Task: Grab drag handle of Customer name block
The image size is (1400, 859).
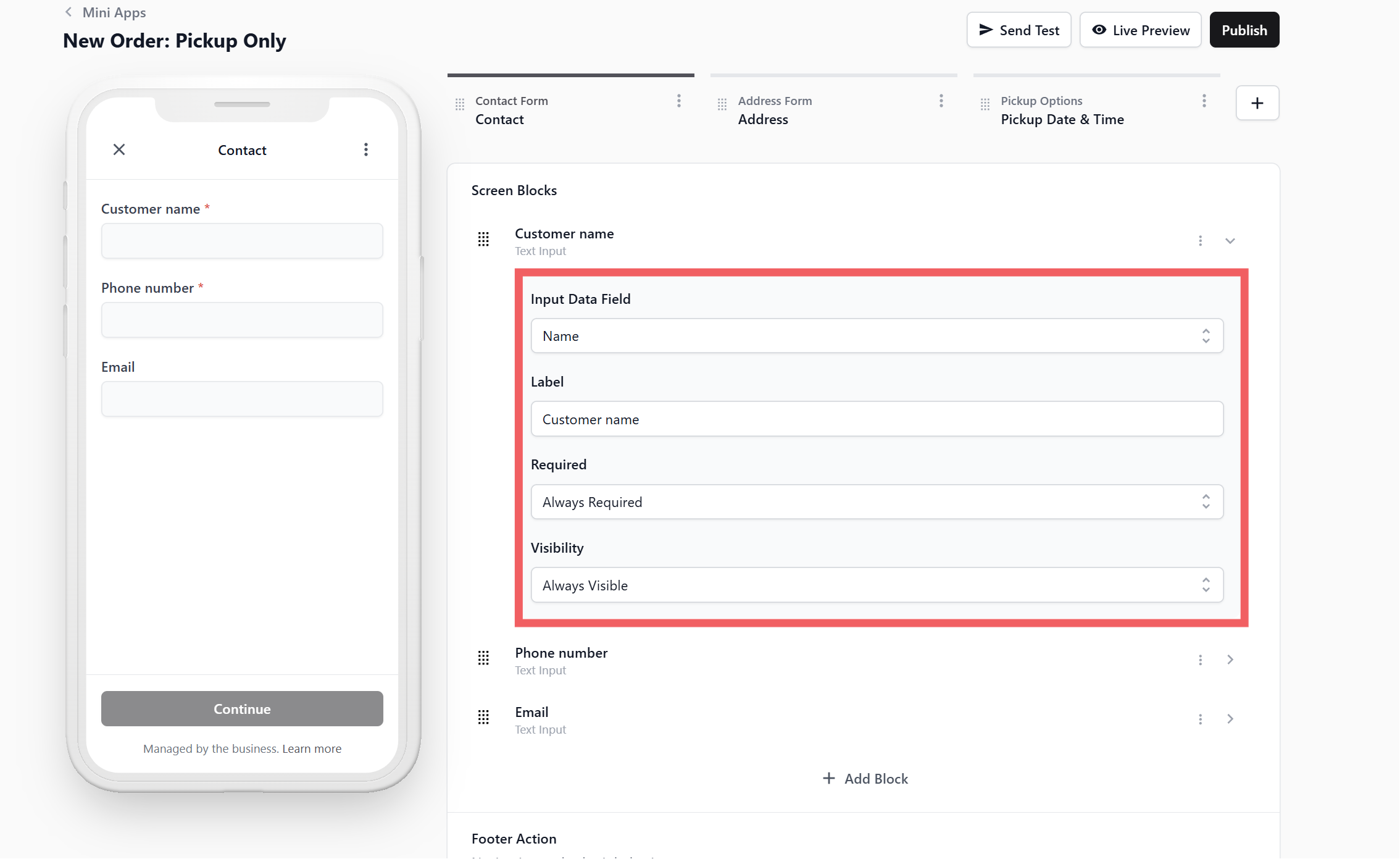Action: coord(483,240)
